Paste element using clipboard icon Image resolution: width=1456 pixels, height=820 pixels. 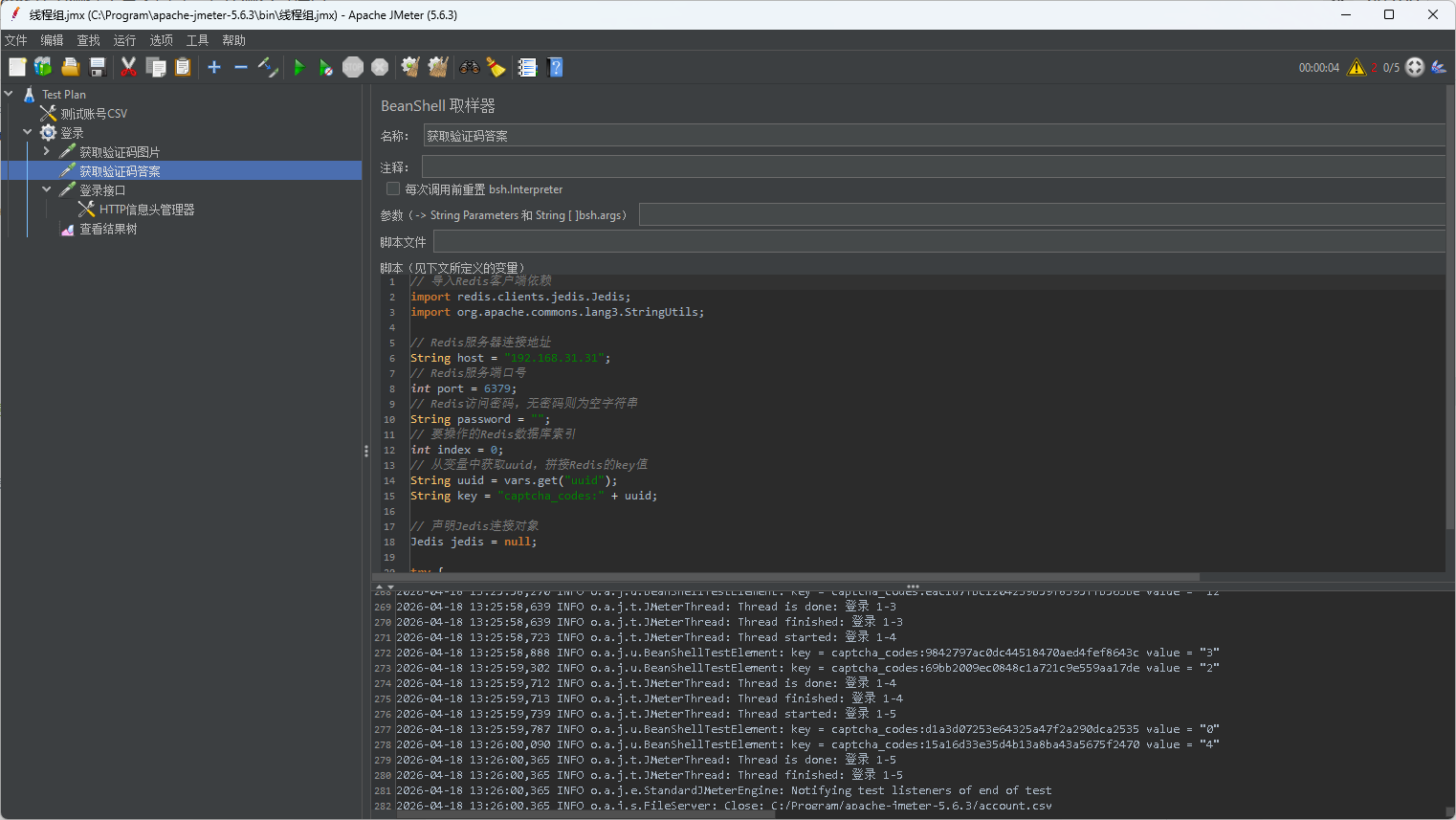point(183,67)
